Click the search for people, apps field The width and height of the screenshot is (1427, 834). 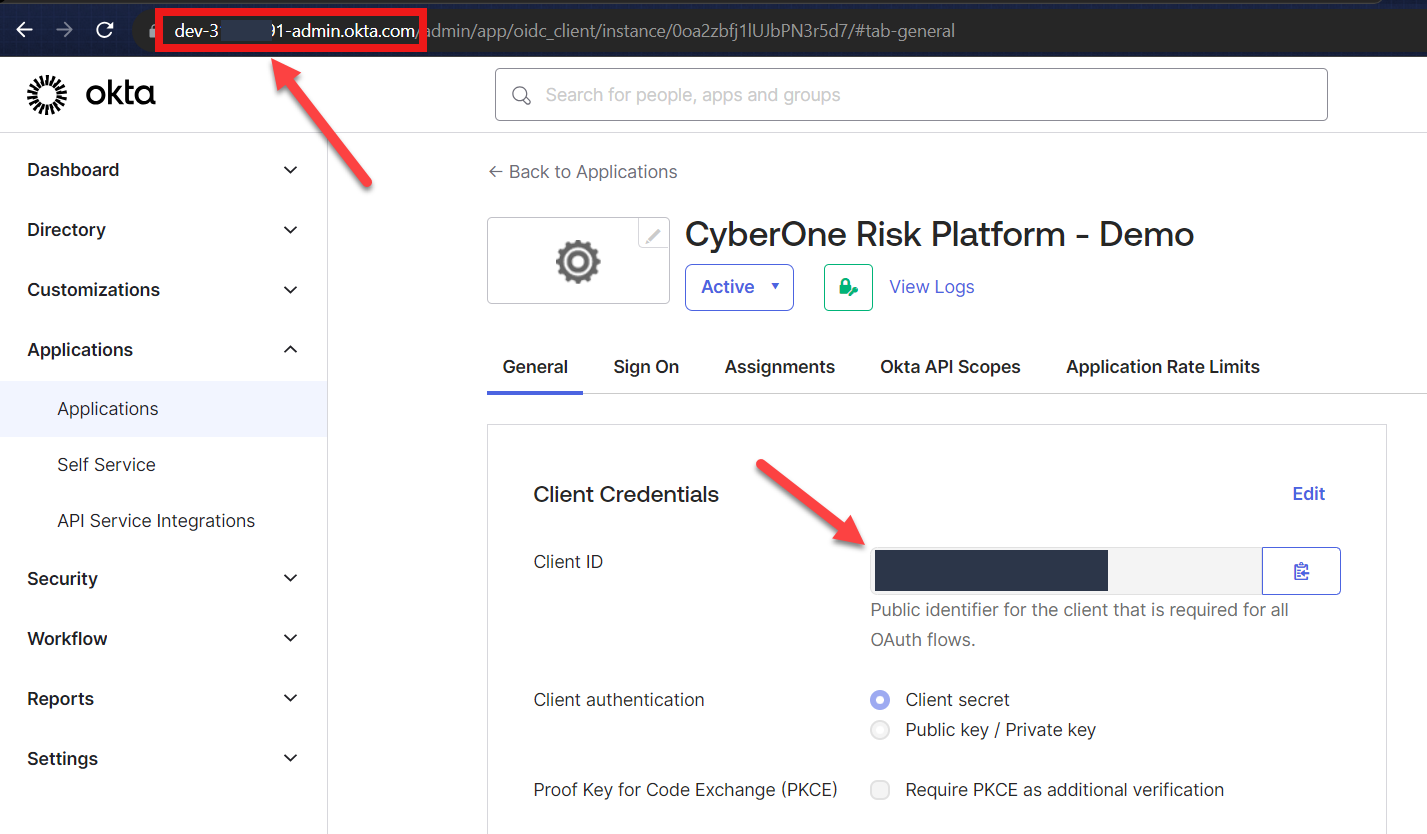(911, 95)
